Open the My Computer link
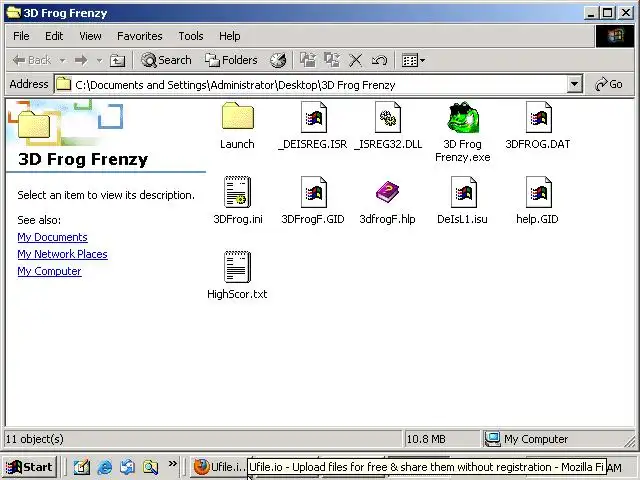The height and width of the screenshot is (480, 640). [49, 271]
